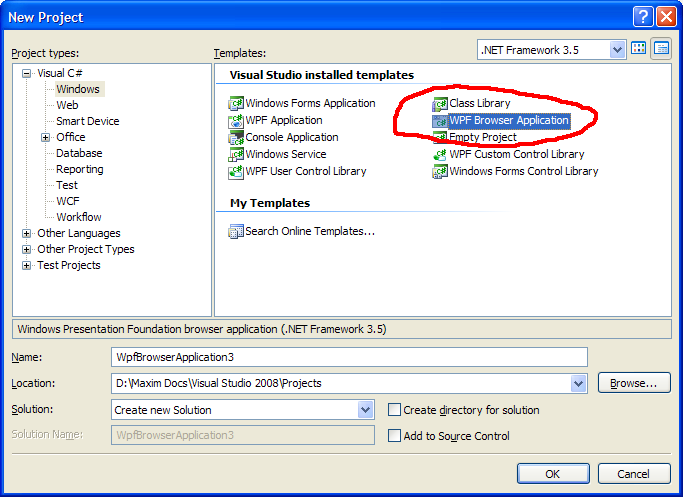Click the Browse... button
Image resolution: width=683 pixels, height=497 pixels.
click(x=634, y=383)
